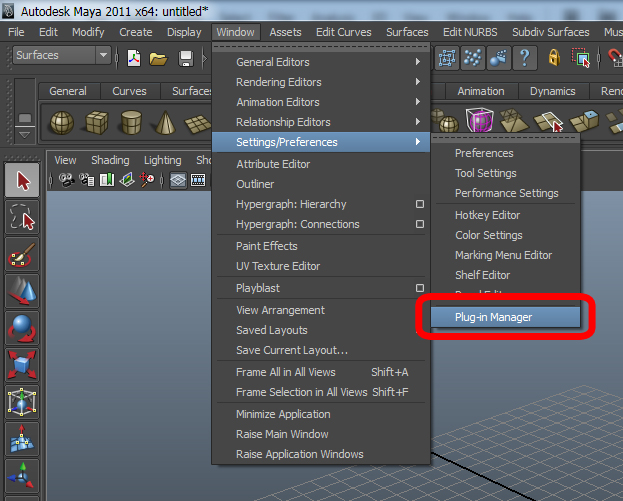Switch to the Curves shelf tab

pyautogui.click(x=130, y=91)
